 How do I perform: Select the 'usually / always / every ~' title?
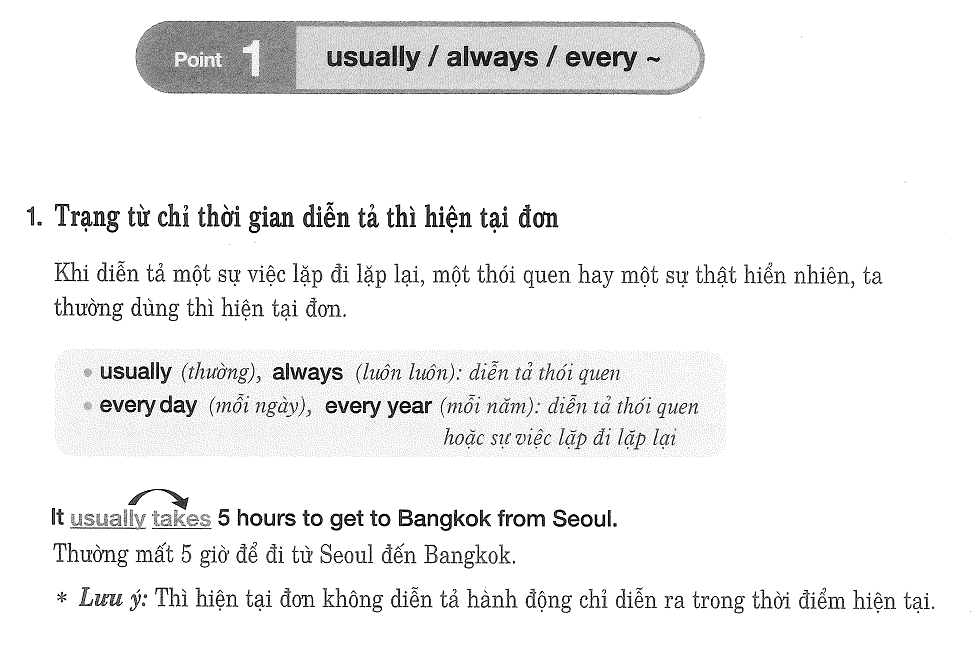click(x=493, y=58)
